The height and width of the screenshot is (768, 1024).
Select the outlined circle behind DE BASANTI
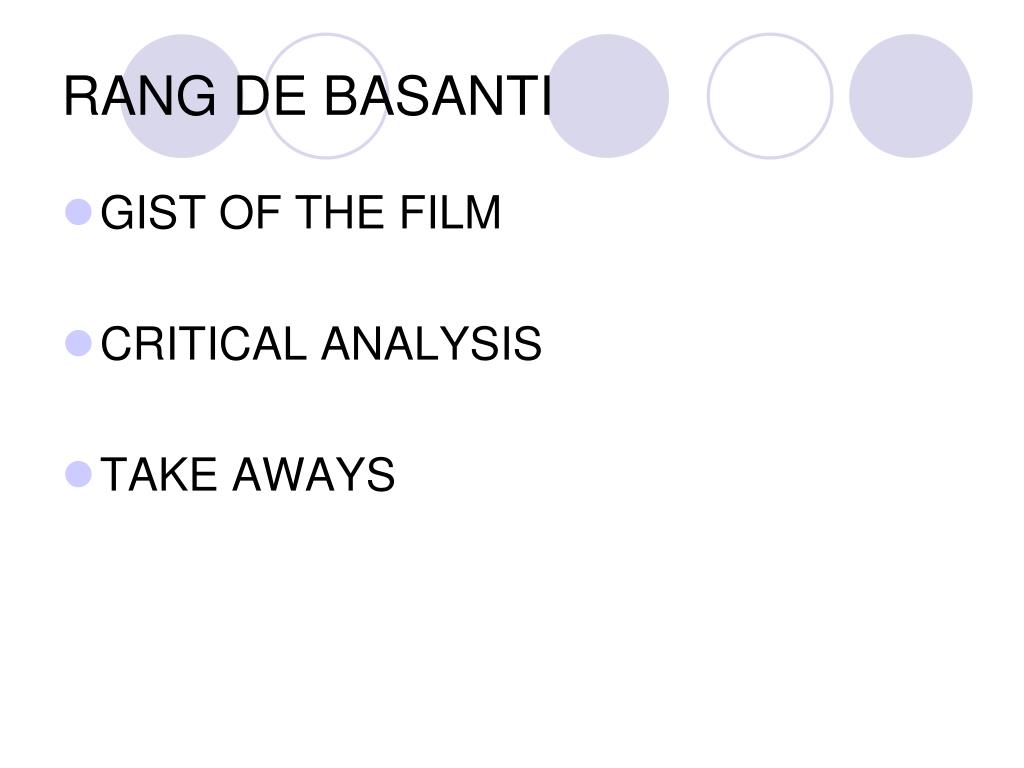tap(326, 96)
